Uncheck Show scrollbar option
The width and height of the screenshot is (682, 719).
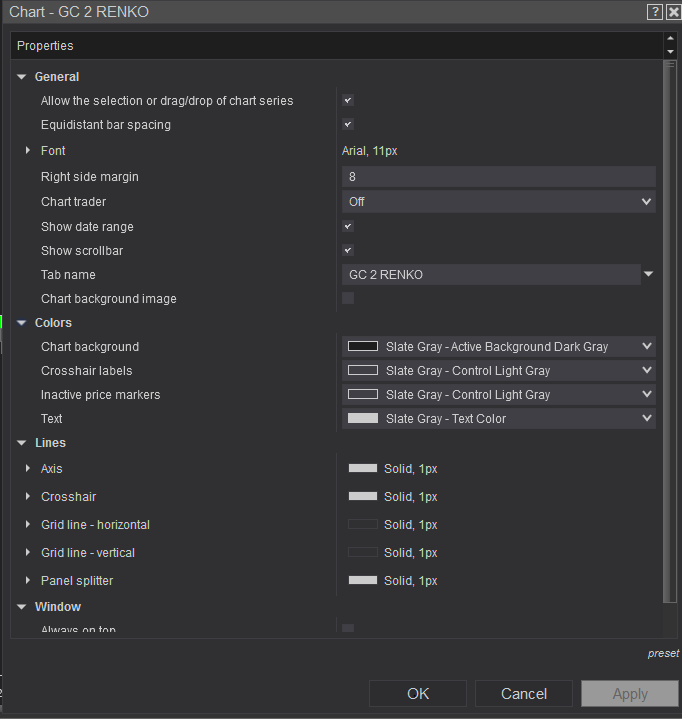348,251
